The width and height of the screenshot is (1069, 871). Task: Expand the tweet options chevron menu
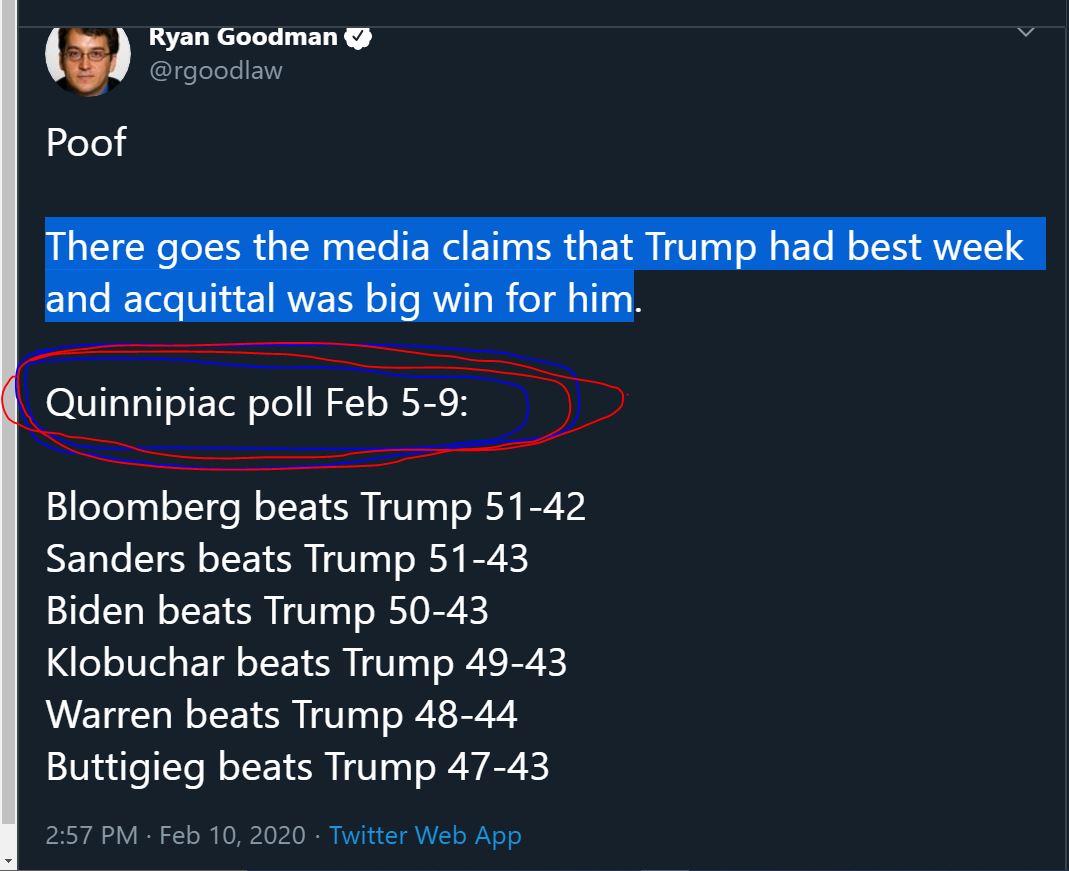(x=1025, y=33)
